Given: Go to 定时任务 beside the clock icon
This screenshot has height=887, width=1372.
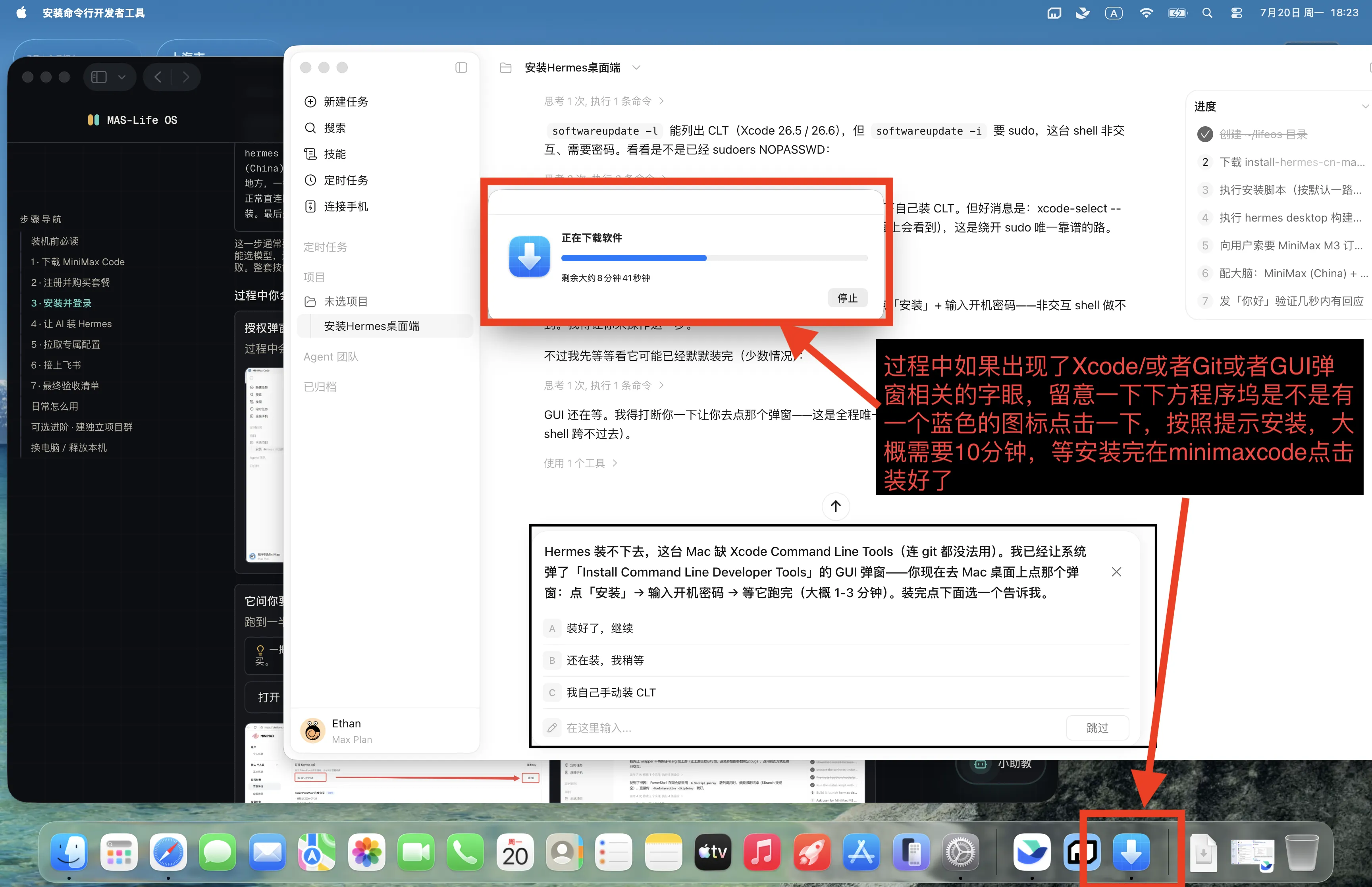Looking at the screenshot, I should (345, 180).
